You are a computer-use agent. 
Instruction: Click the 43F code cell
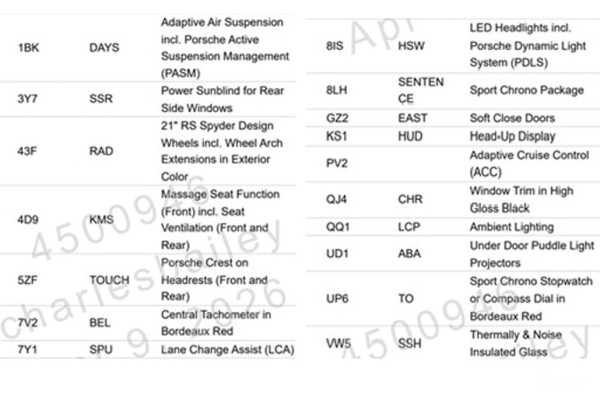tap(28, 151)
